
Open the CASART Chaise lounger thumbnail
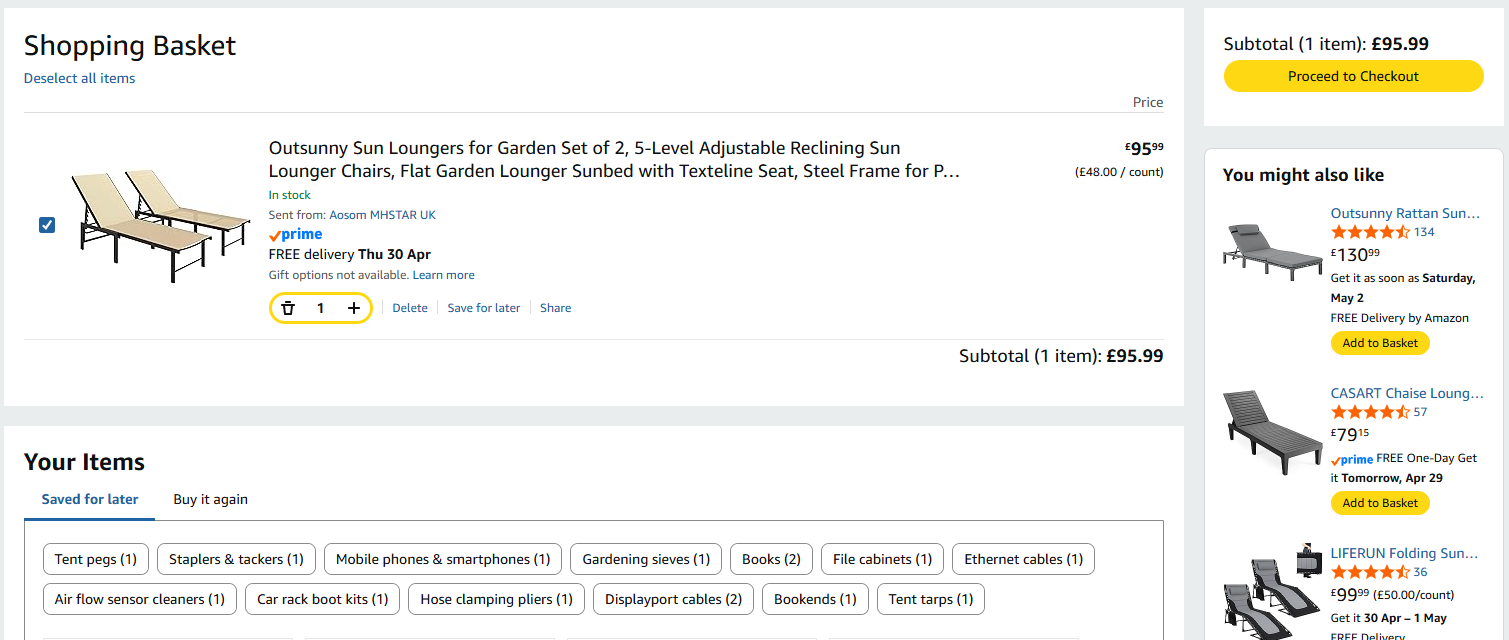click(x=1273, y=432)
